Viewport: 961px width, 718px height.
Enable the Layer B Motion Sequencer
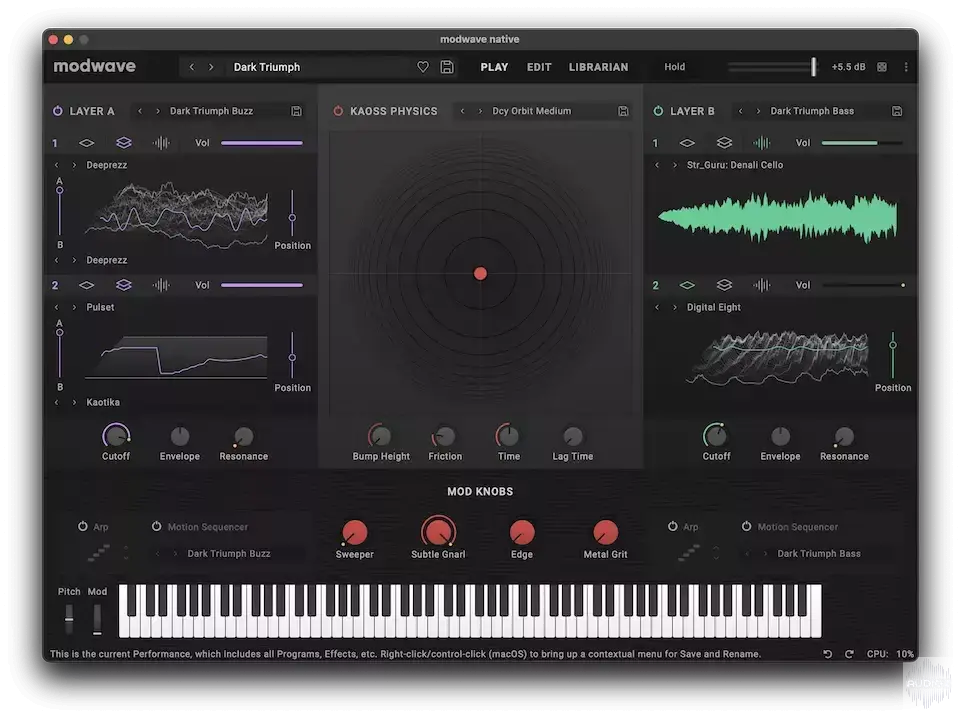point(746,526)
